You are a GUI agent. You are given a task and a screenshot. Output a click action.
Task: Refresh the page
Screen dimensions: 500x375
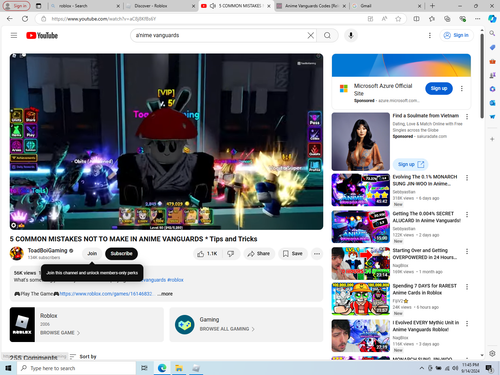point(25,19)
